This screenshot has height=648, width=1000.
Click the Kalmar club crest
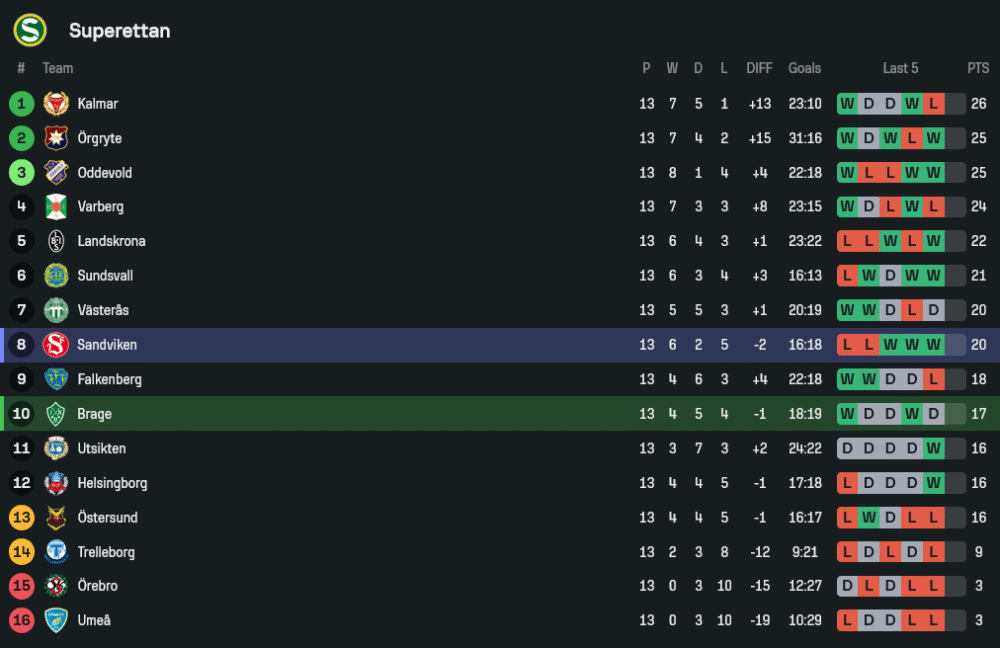point(56,104)
